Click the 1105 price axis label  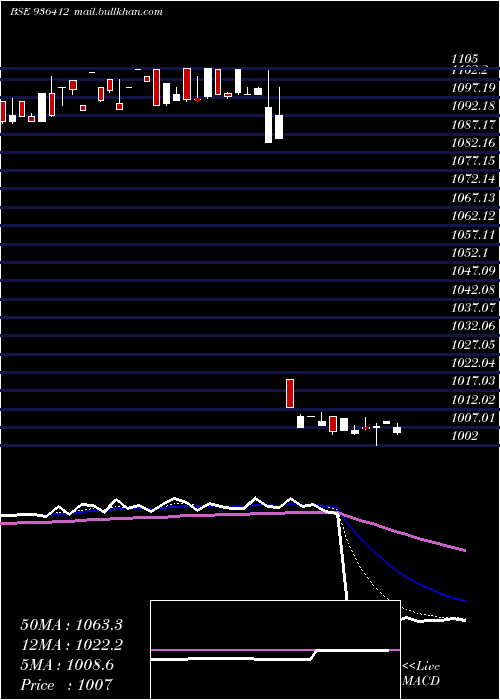pyautogui.click(x=465, y=58)
